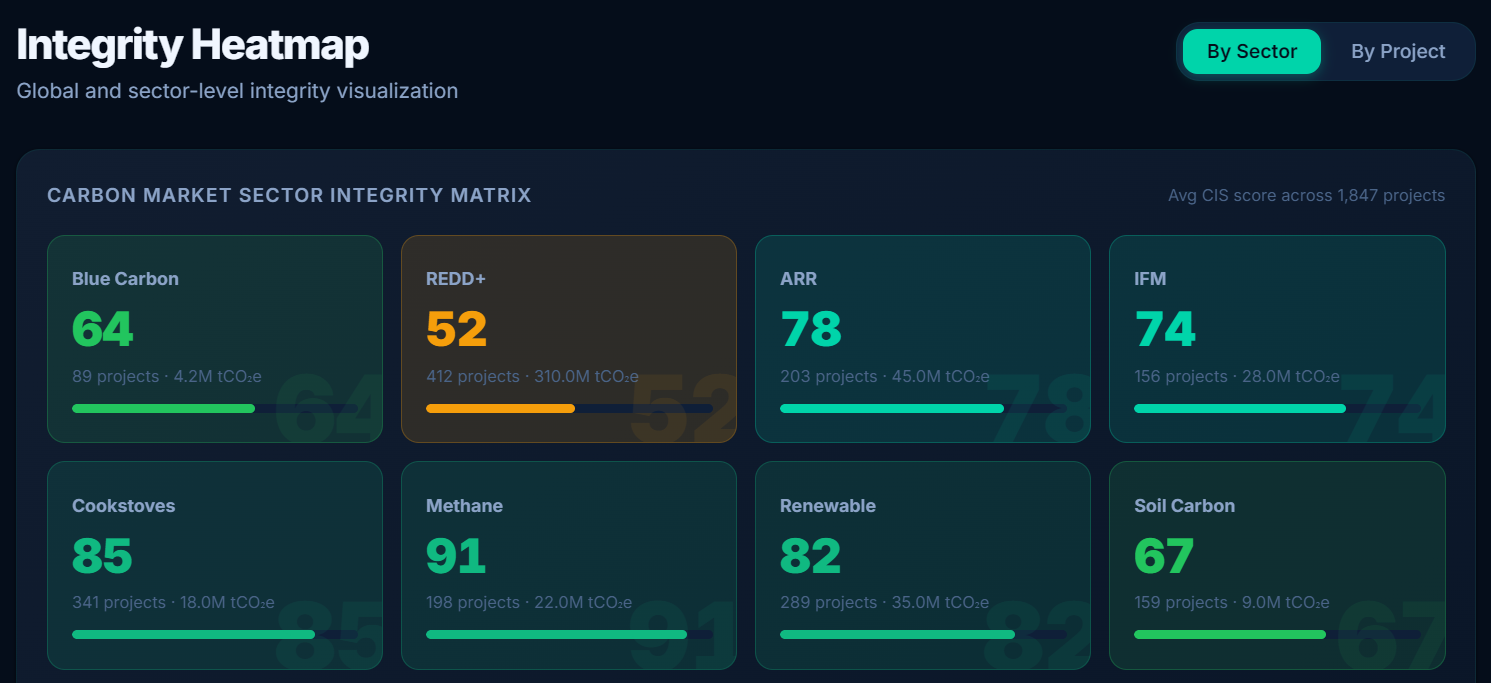Click '289 projects · 35.0M tCO₂e' text
Image resolution: width=1491 pixels, height=683 pixels.
click(x=884, y=603)
